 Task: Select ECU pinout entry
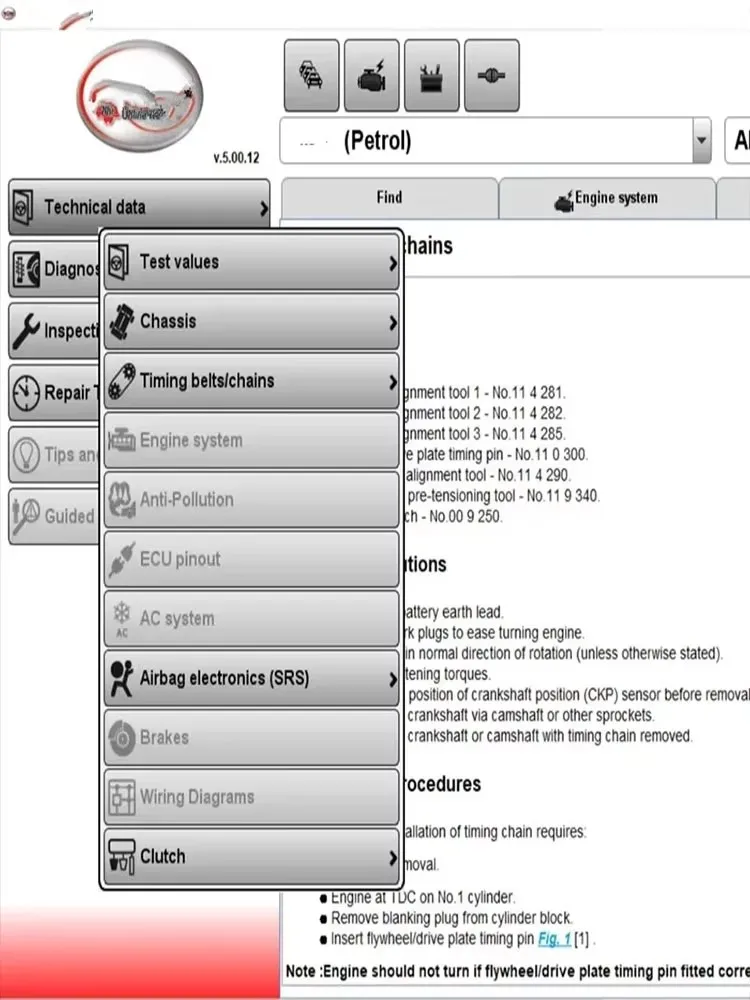252,559
